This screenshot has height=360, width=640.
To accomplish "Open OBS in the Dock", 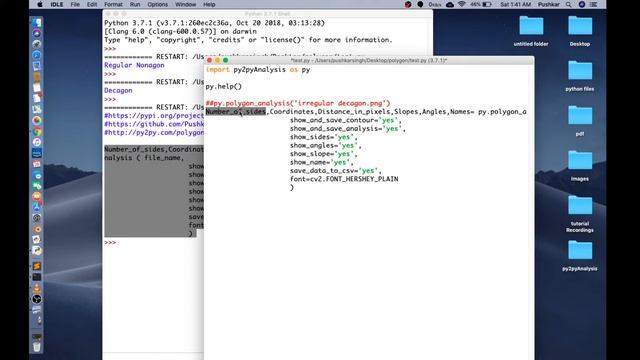I will 37,299.
